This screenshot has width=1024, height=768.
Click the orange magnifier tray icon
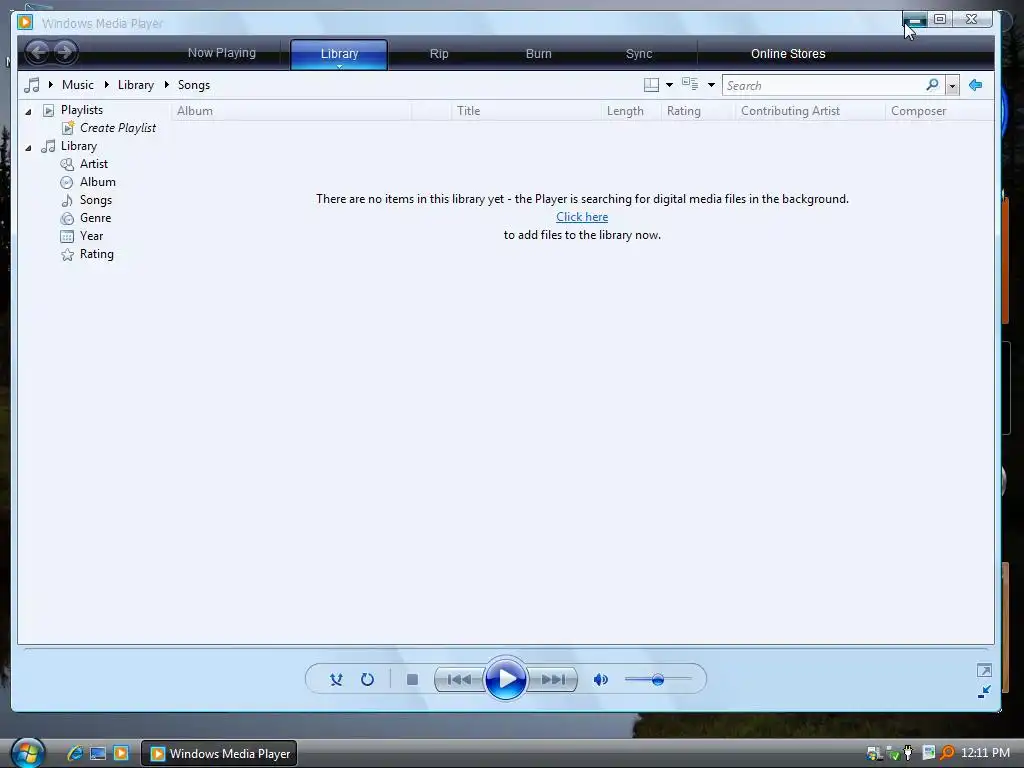(946, 753)
